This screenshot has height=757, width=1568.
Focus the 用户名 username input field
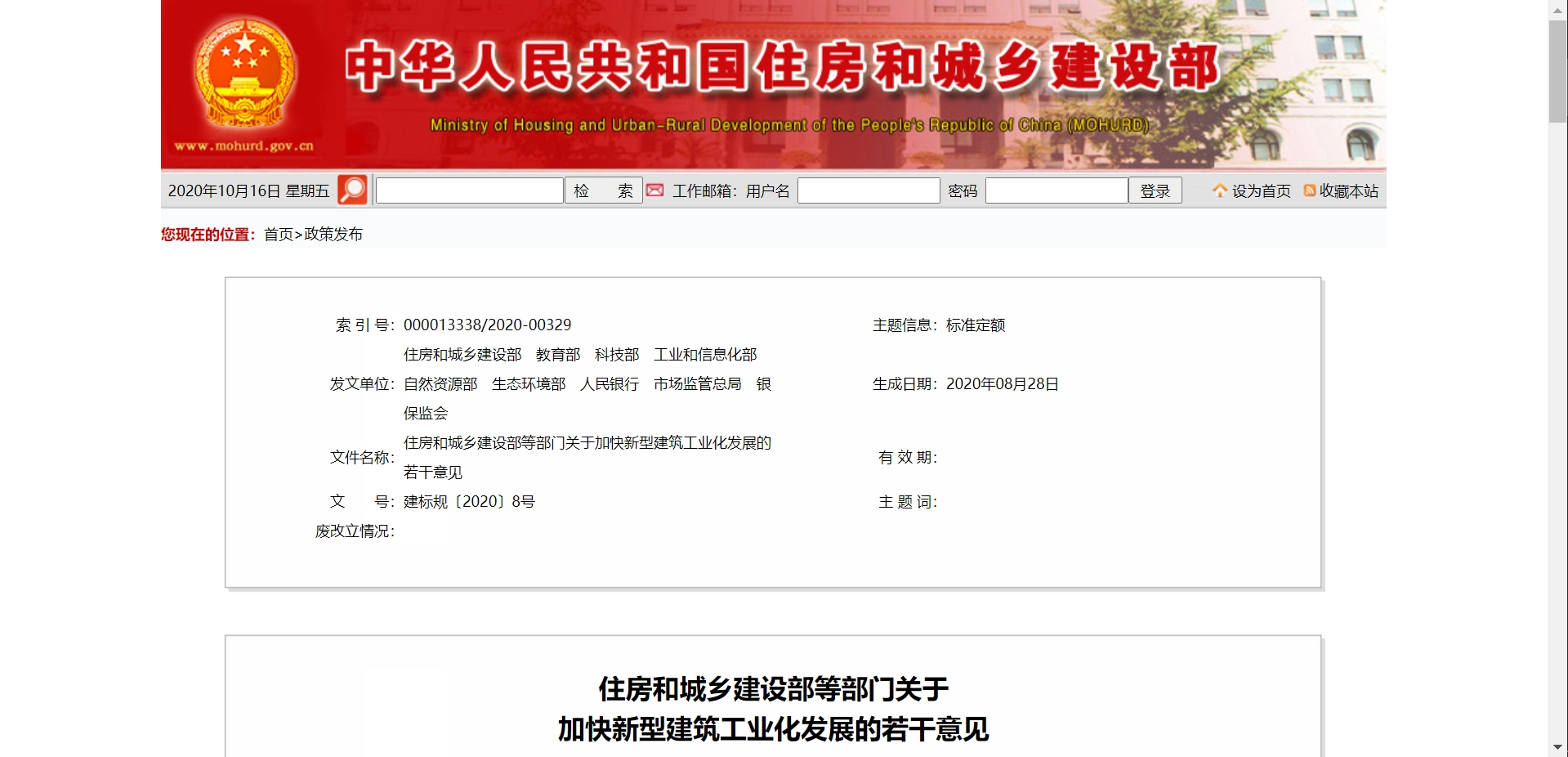click(x=869, y=190)
